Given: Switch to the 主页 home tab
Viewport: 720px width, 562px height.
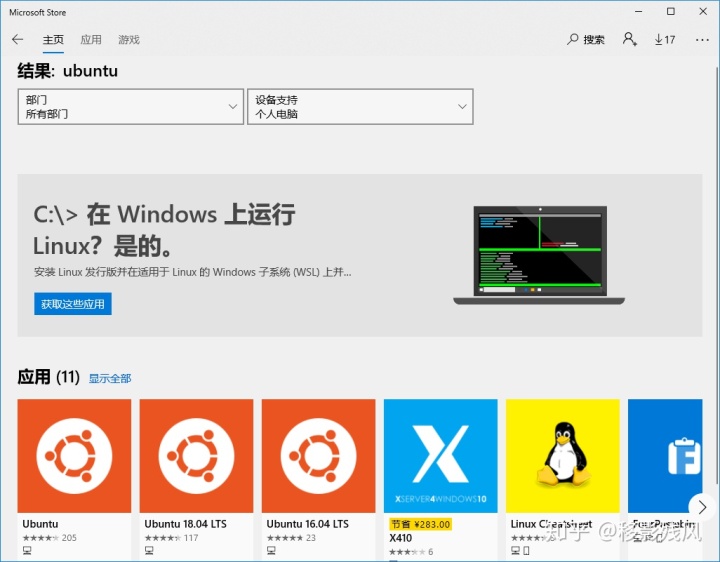Looking at the screenshot, I should tap(53, 40).
